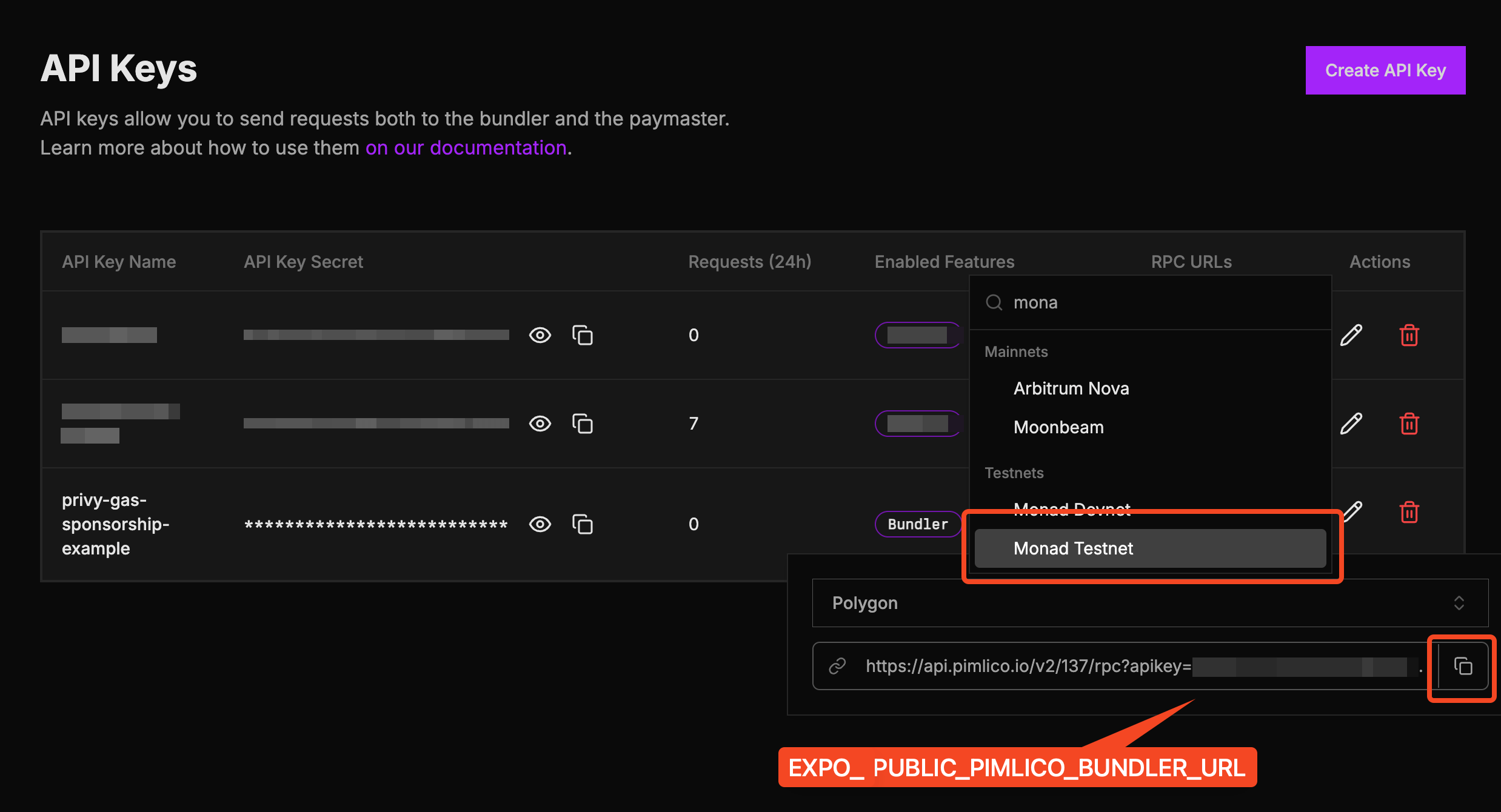Screen dimensions: 1501x812
Task: Copy the Pimlico RPC URL
Action: click(1463, 666)
